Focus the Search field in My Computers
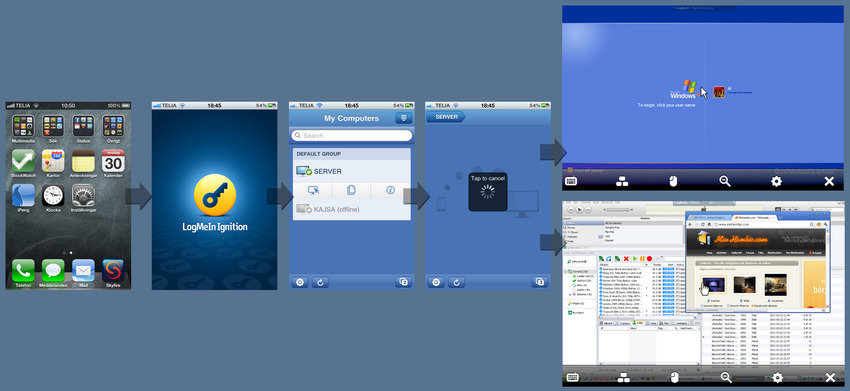Screen dimensions: 850x391 tap(351, 136)
